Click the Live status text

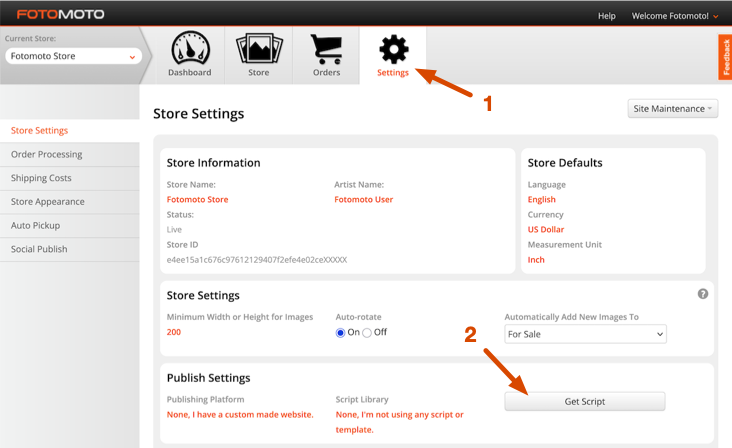pyautogui.click(x=174, y=230)
